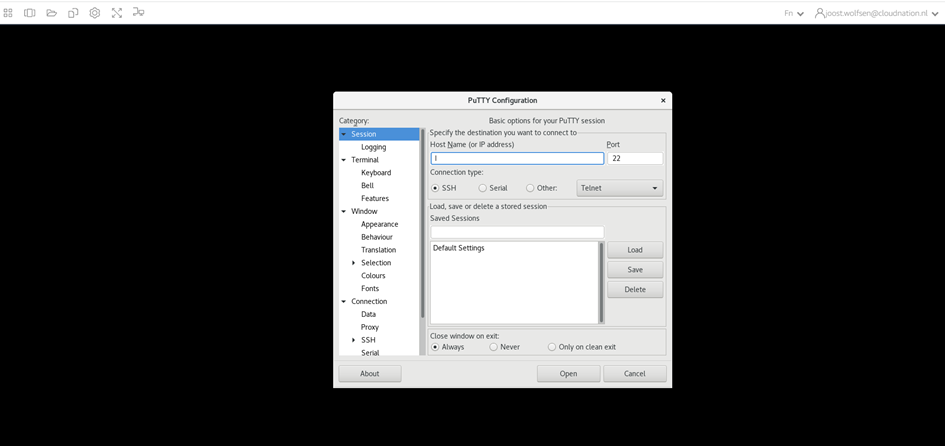Select the Logging category item
Screen dimensions: 945x446
[373, 147]
